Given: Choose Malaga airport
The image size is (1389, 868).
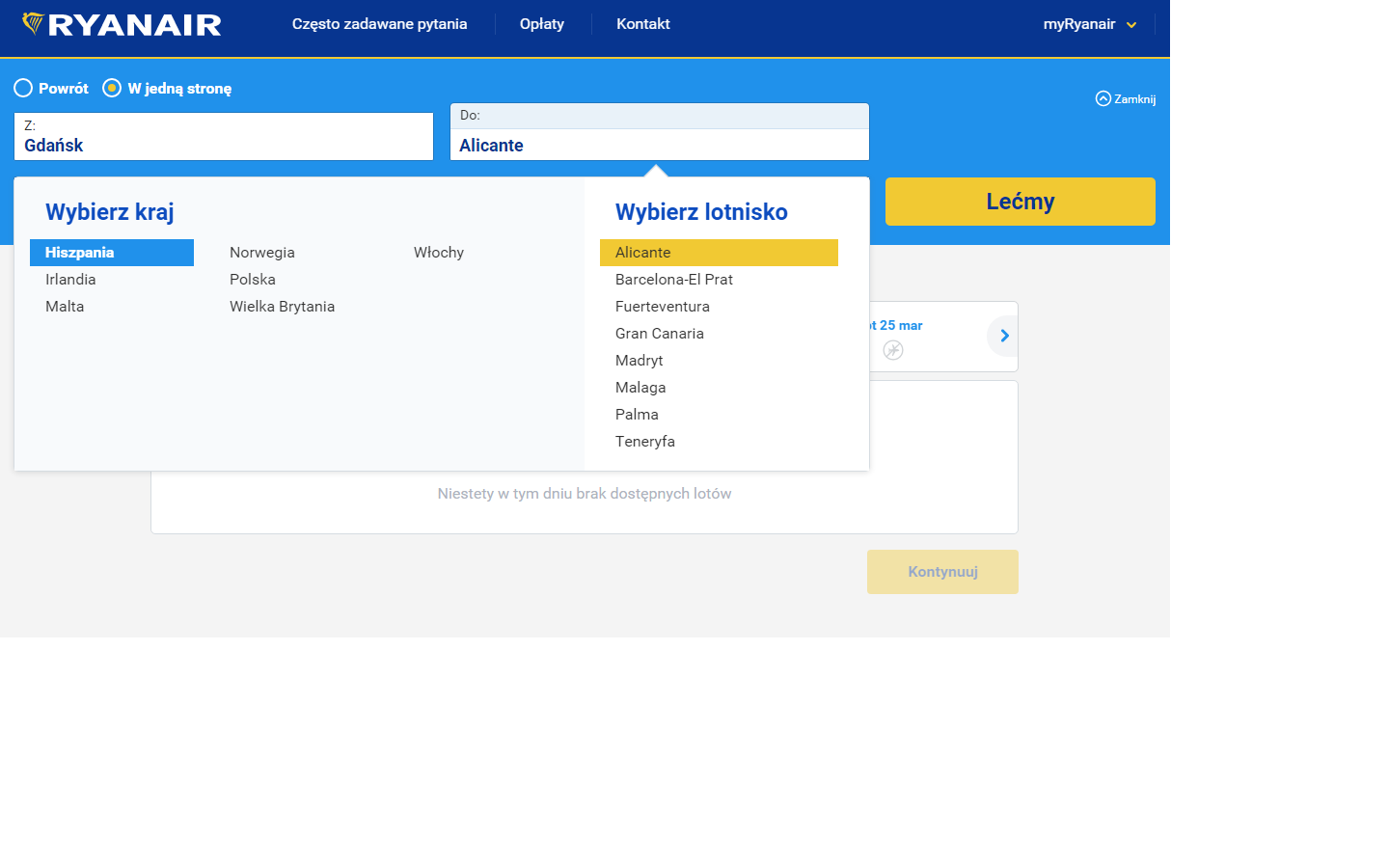Looking at the screenshot, I should pos(640,388).
